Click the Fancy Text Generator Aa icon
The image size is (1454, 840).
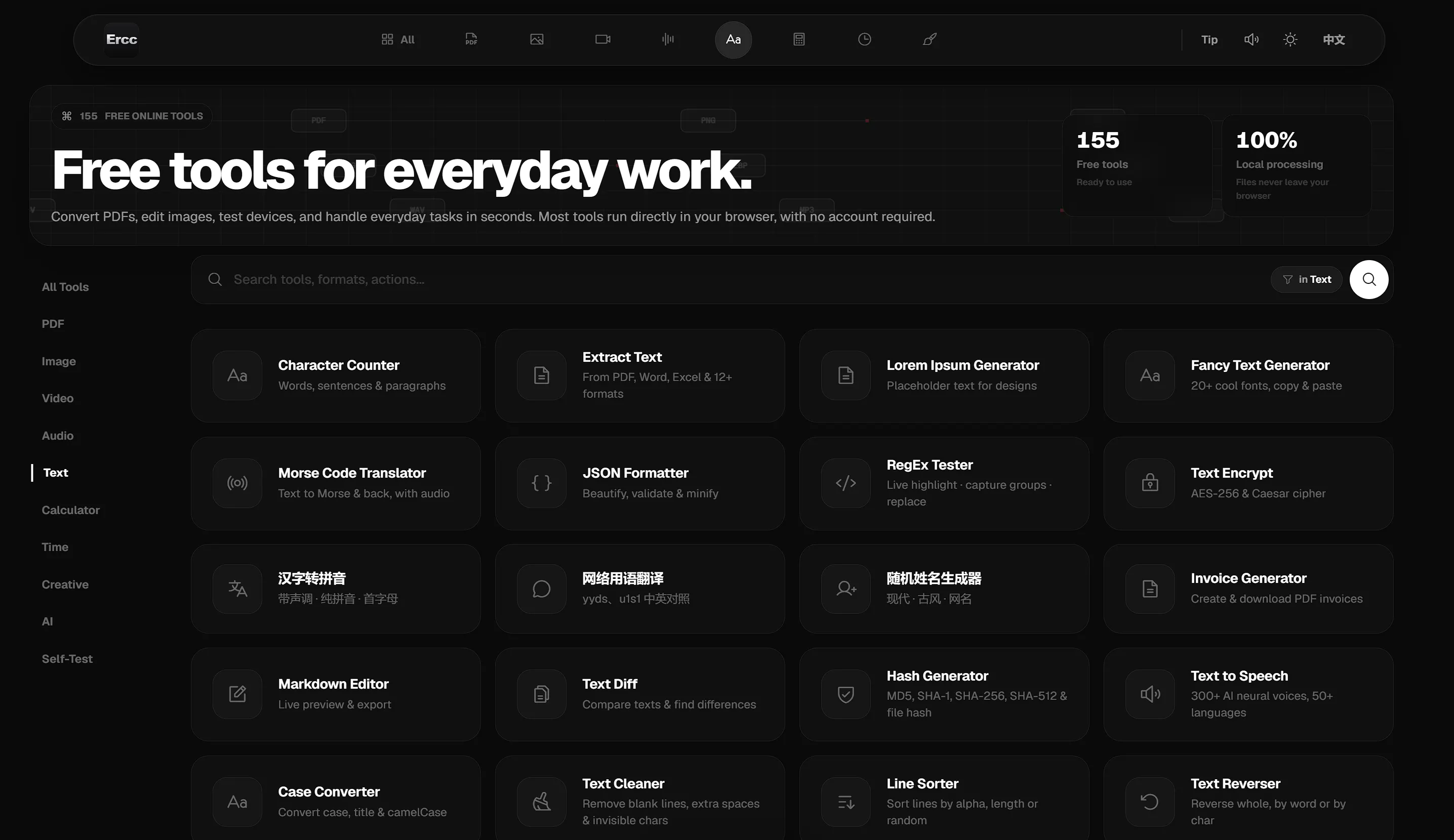coord(1149,375)
